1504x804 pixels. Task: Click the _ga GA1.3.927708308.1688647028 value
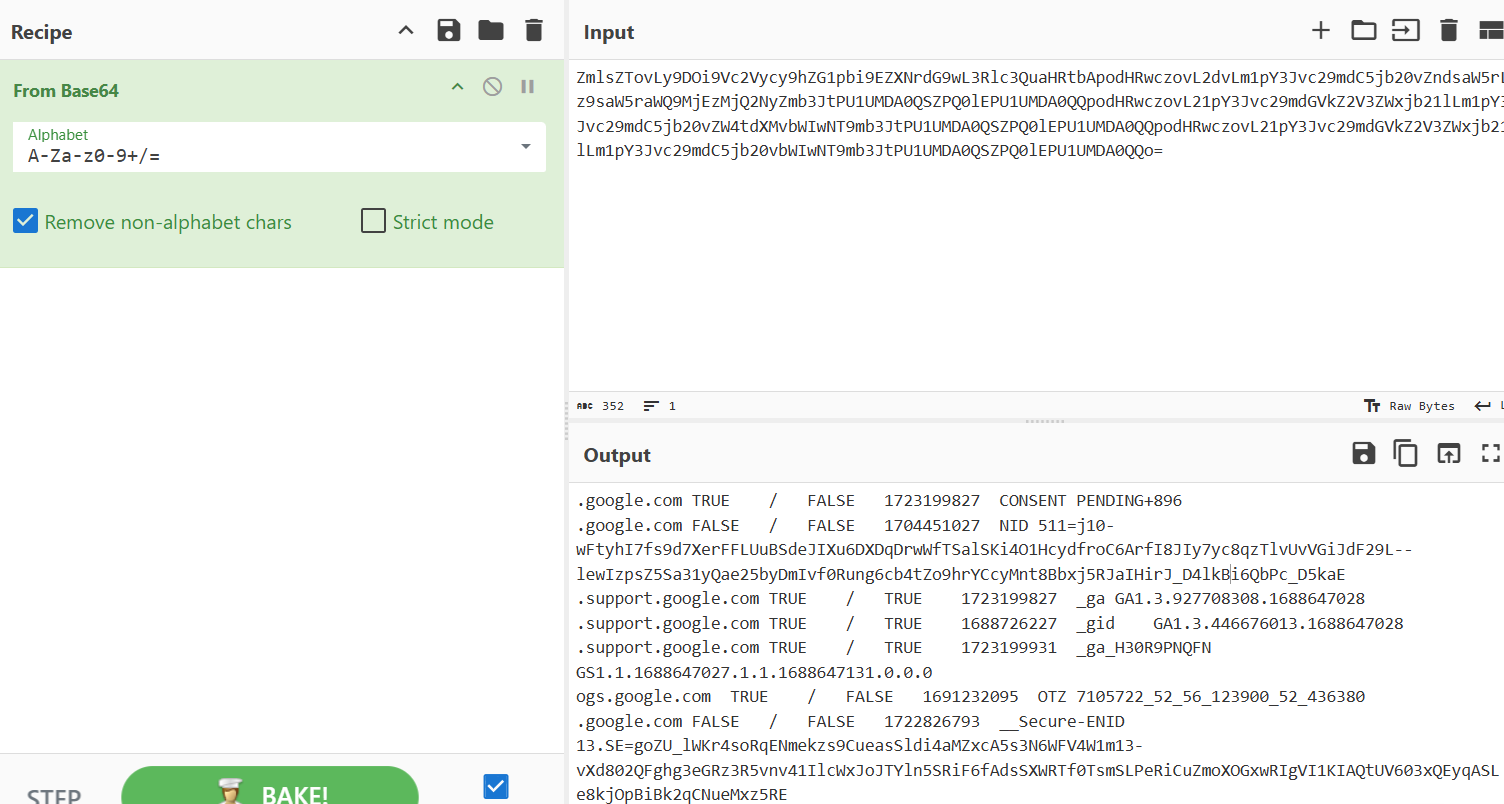(x=1221, y=599)
